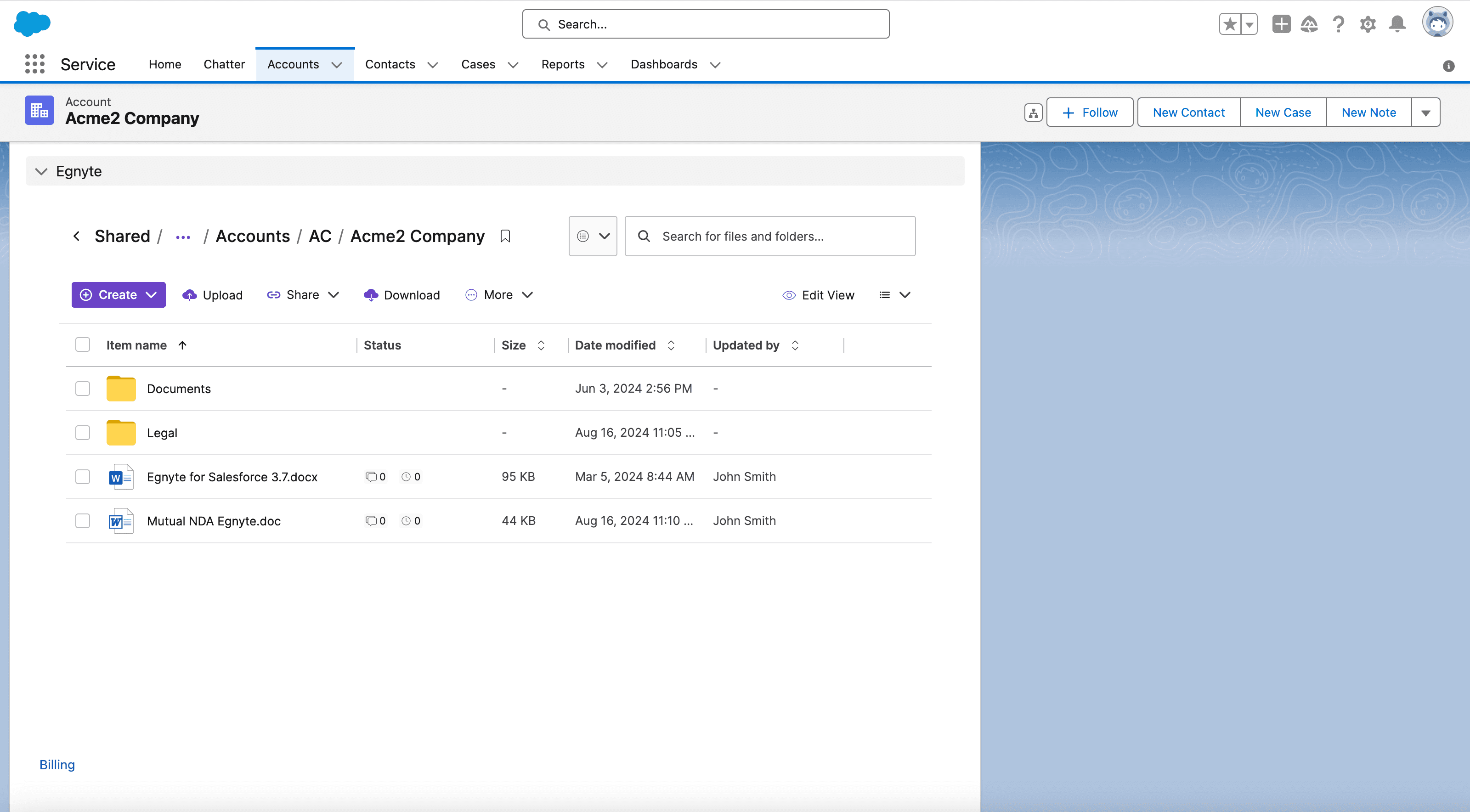Open Setup gear icon

pos(1368,24)
